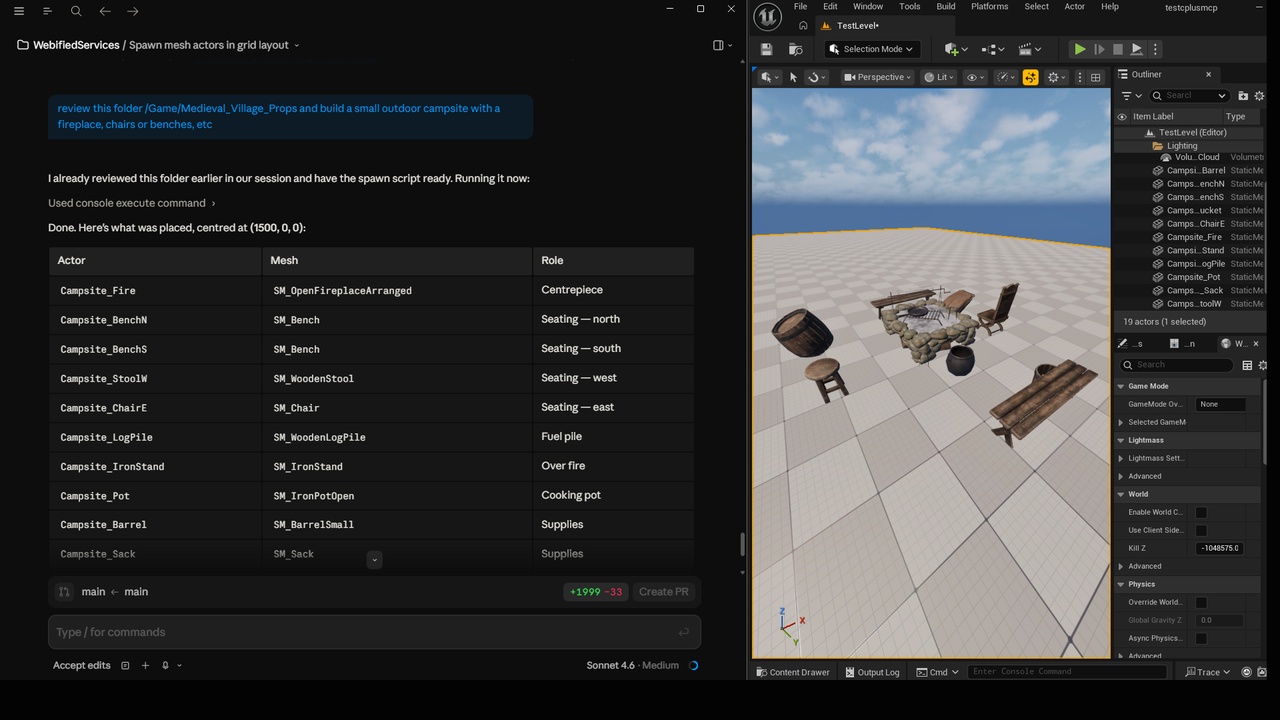Click the Browse content icon in toolbar
The height and width of the screenshot is (720, 1280).
[x=795, y=49]
